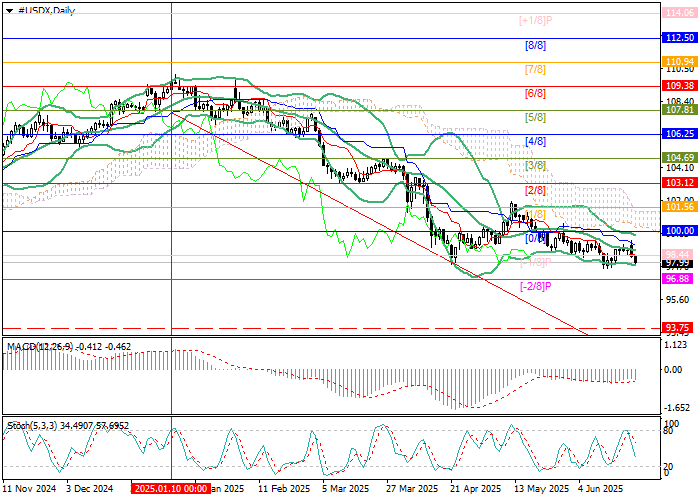
Task: Select the [8/8] Murrey level label
Action: pos(535,46)
